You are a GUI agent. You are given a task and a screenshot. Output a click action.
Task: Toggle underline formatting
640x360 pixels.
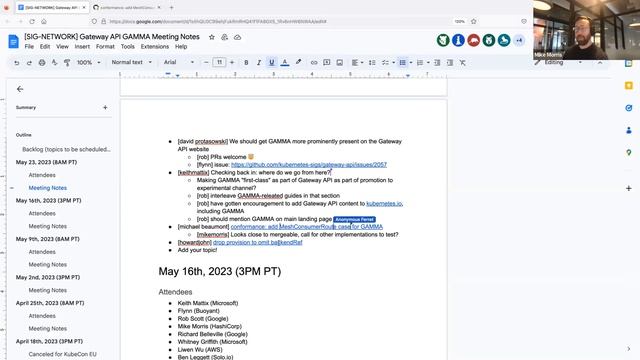[271, 63]
